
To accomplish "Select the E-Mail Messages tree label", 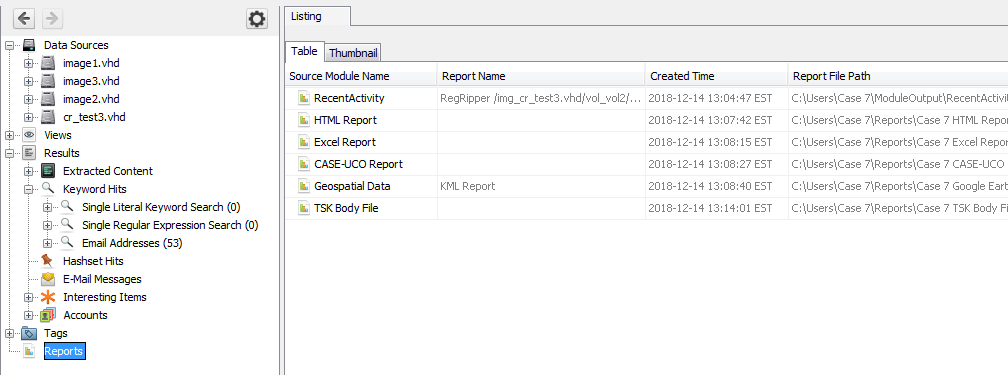I will (102, 279).
